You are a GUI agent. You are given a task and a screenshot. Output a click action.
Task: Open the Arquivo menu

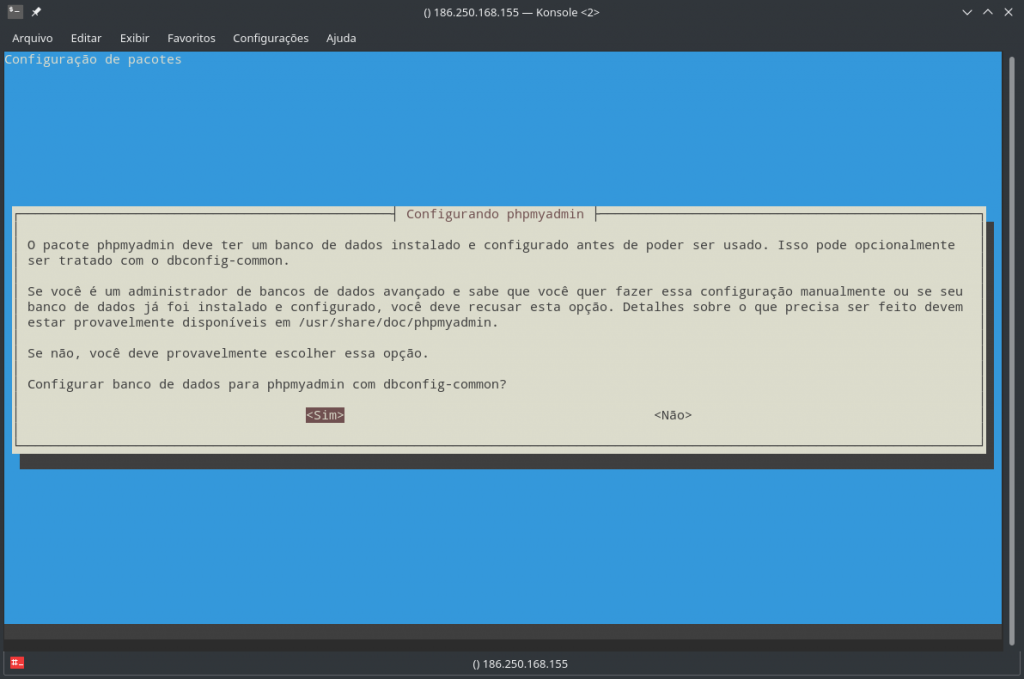pyautogui.click(x=32, y=38)
